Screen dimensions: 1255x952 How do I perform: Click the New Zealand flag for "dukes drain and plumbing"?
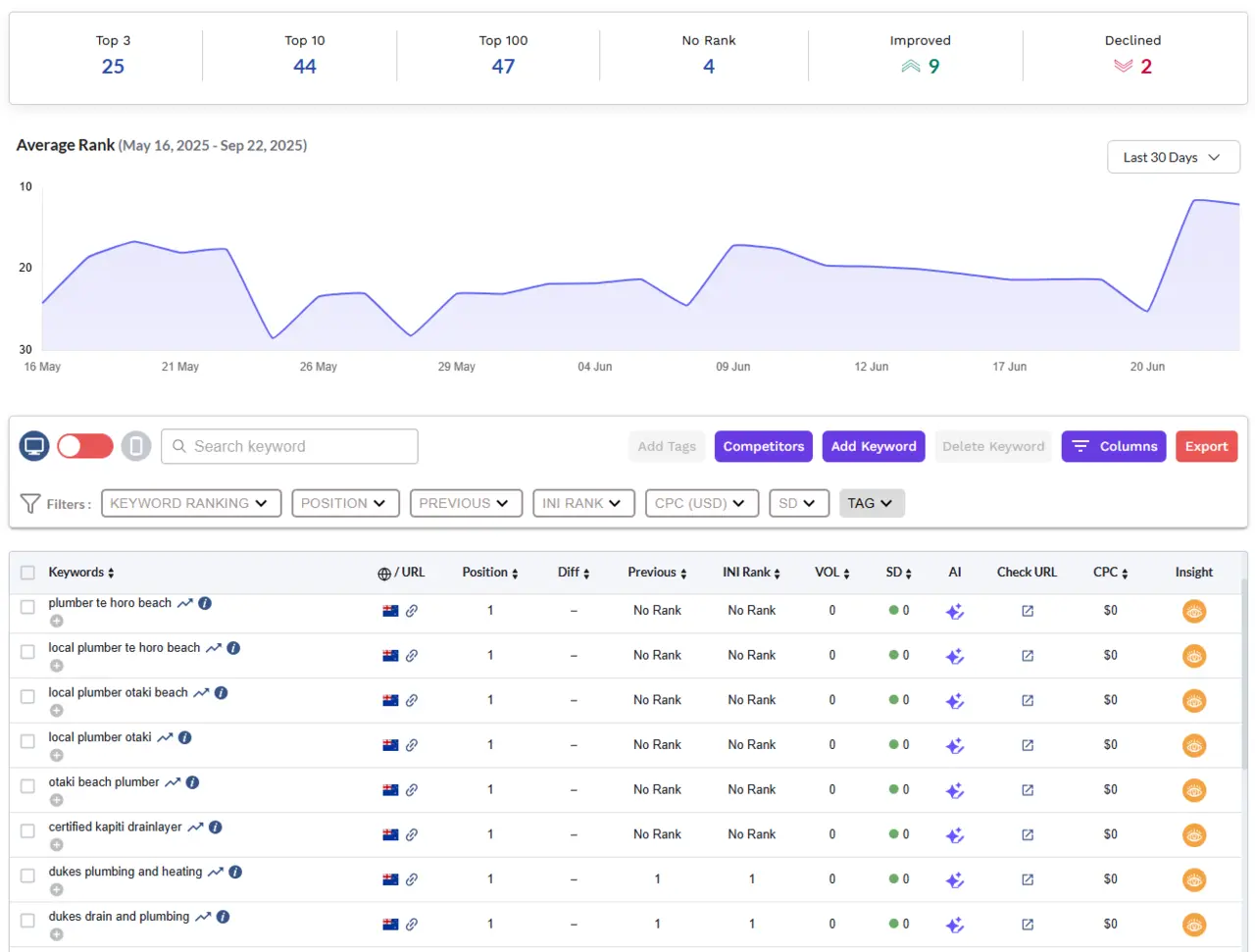(x=389, y=925)
